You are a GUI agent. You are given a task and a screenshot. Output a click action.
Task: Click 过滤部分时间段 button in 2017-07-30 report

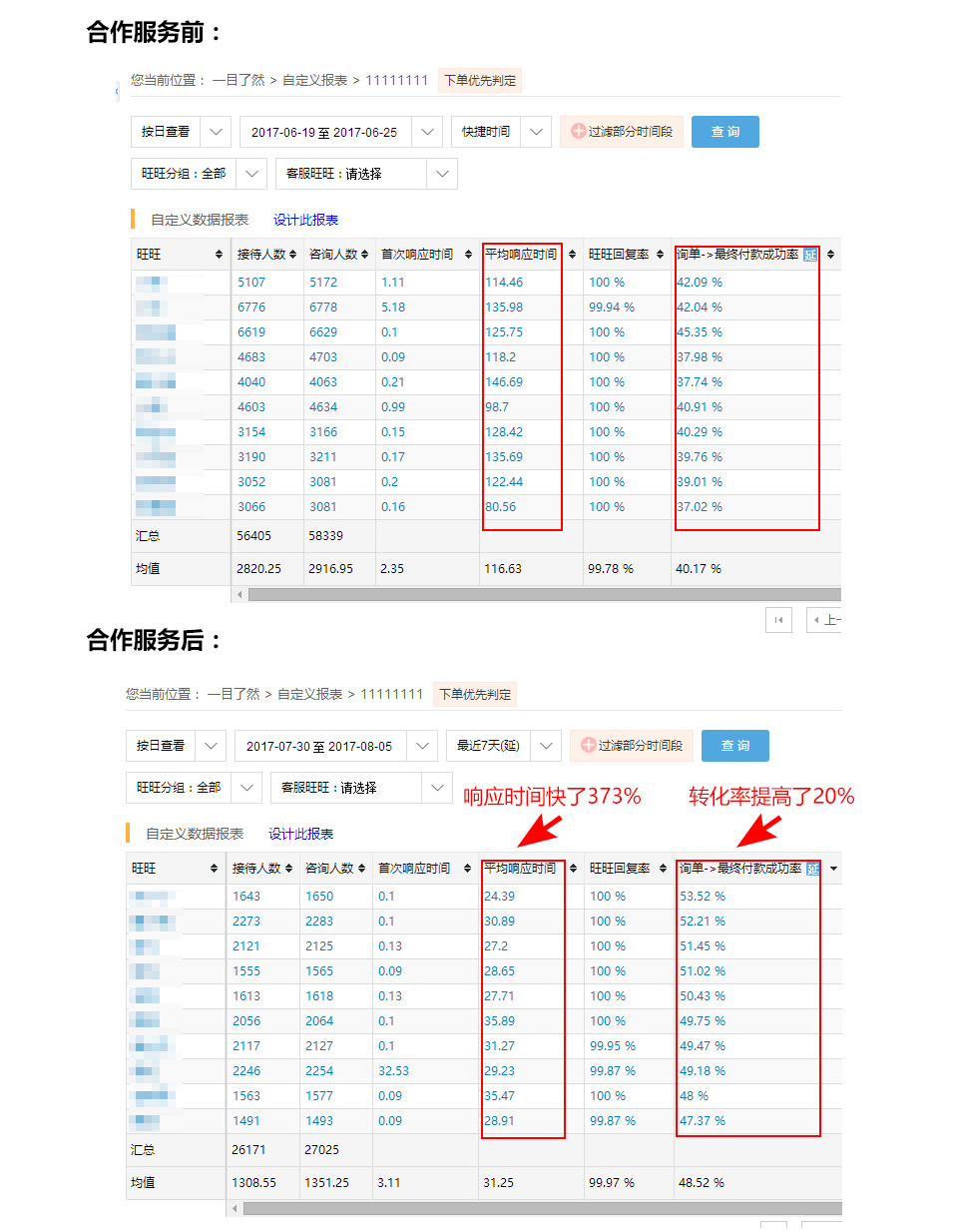(x=632, y=746)
